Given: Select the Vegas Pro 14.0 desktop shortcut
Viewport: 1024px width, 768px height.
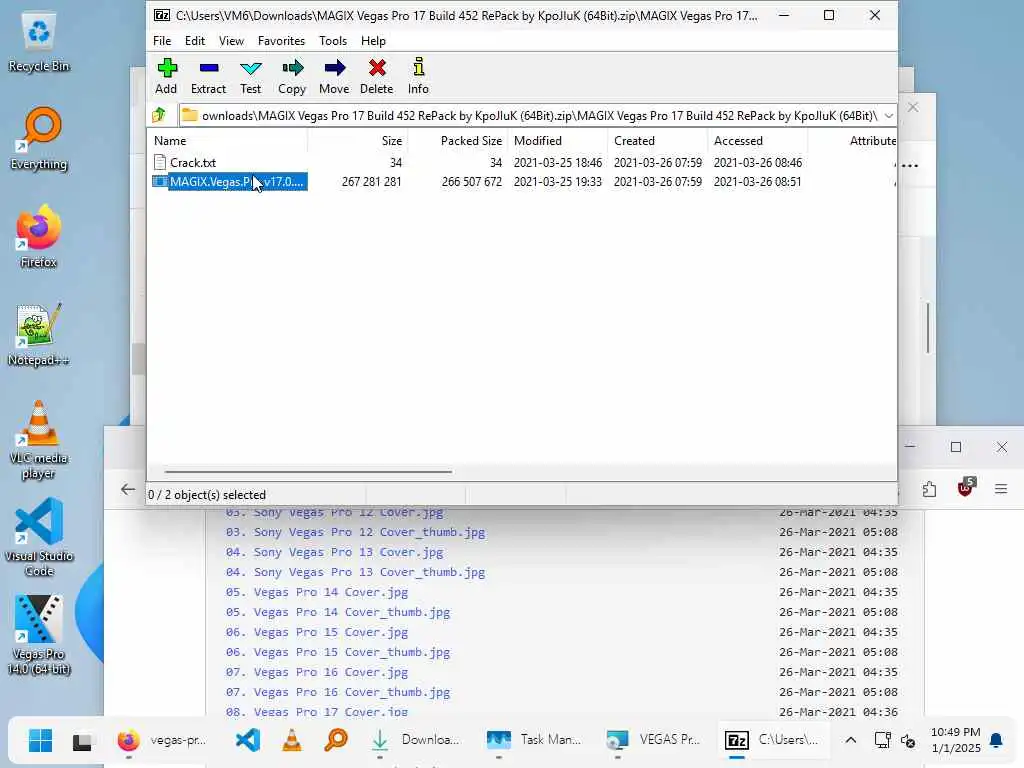Looking at the screenshot, I should pos(39,635).
